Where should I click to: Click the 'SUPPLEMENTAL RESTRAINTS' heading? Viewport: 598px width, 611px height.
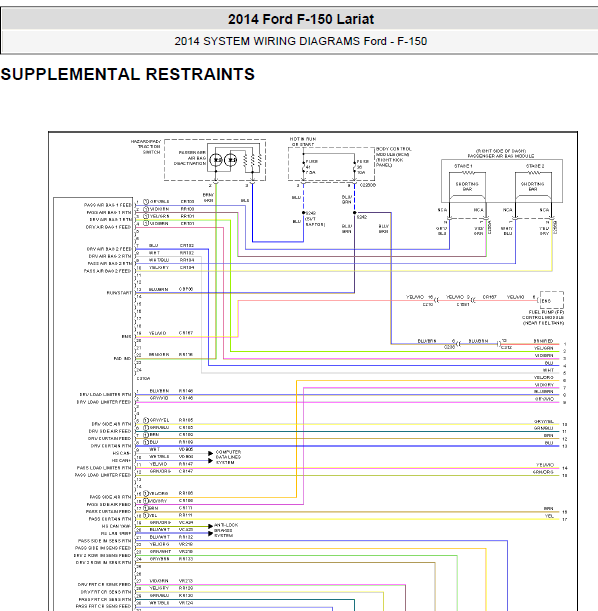128,74
